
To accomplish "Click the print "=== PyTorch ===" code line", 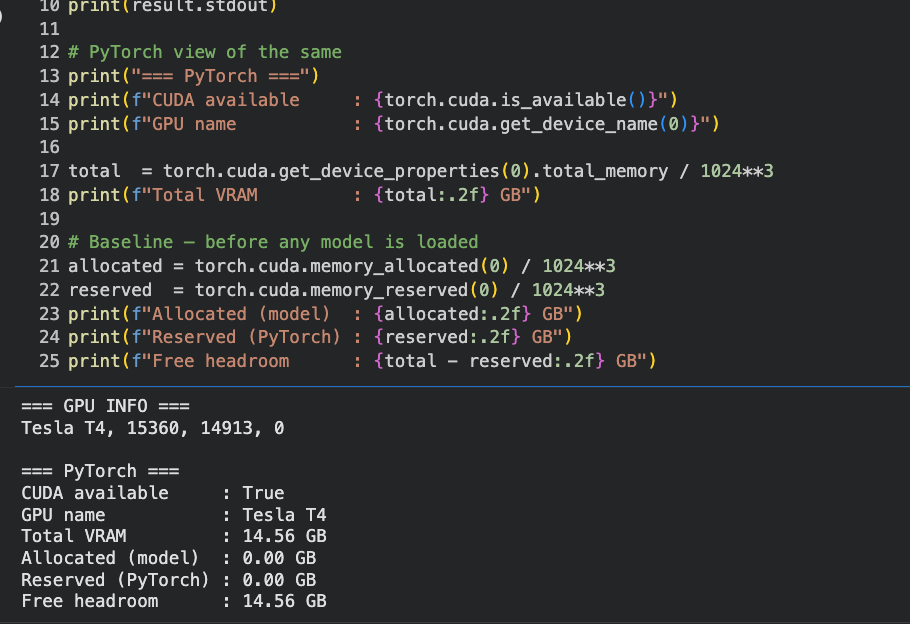I will point(194,76).
